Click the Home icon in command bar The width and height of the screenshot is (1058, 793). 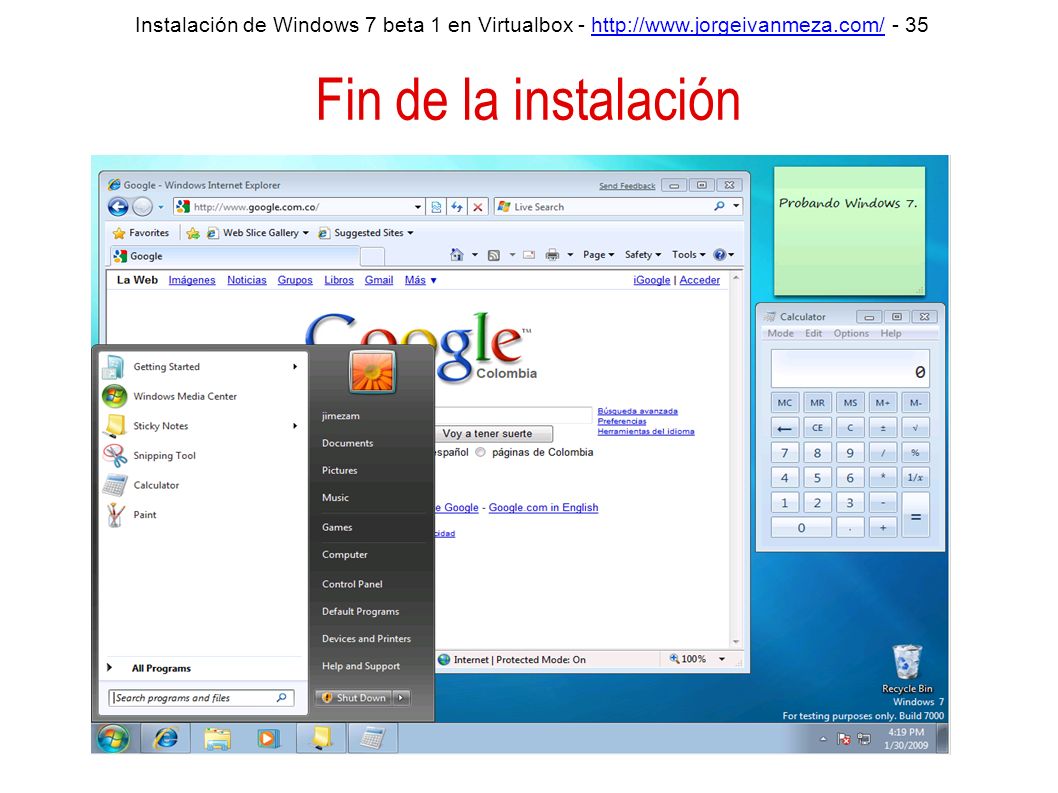coord(457,254)
